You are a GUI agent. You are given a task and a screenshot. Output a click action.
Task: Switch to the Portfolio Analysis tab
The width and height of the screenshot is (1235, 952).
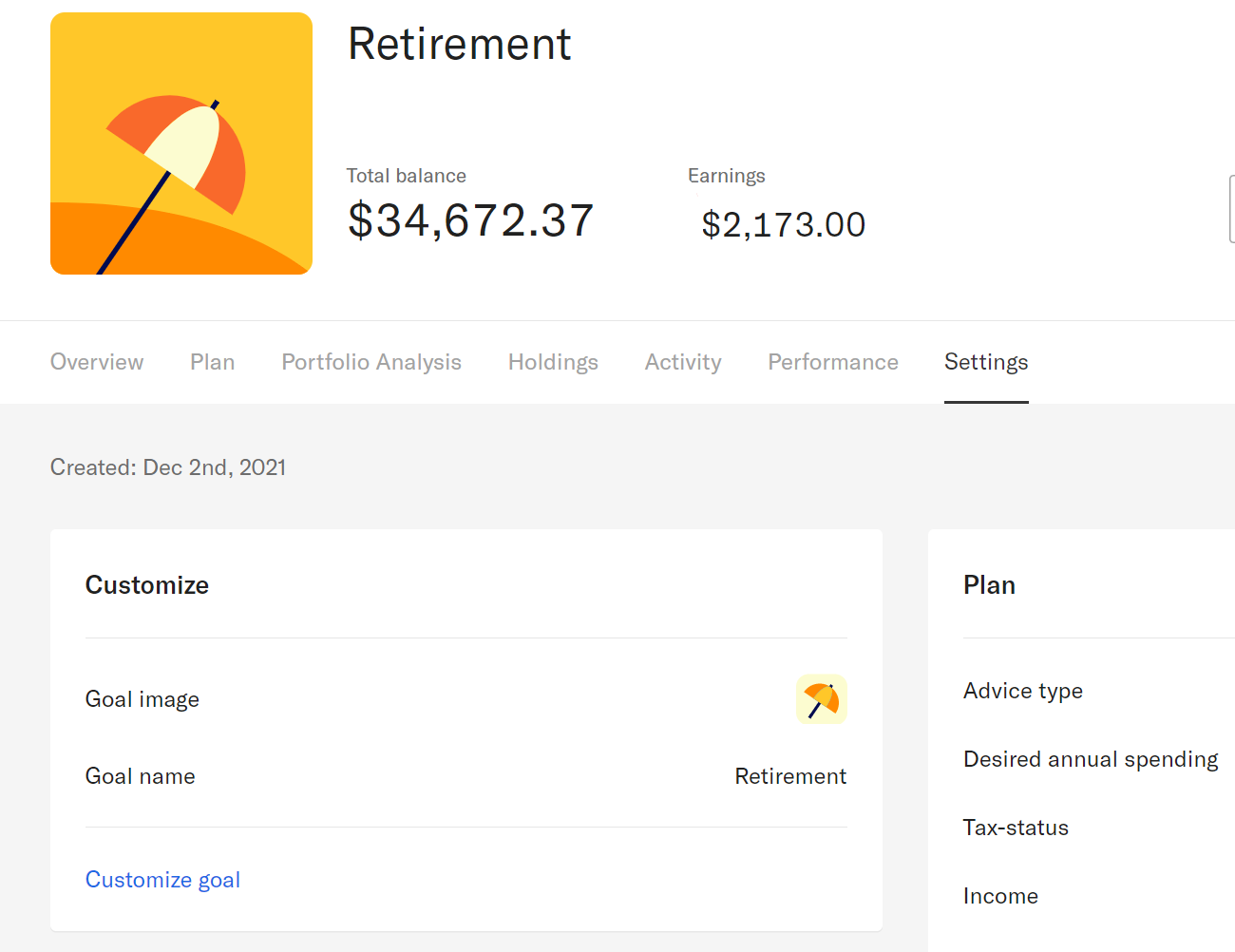coord(370,362)
